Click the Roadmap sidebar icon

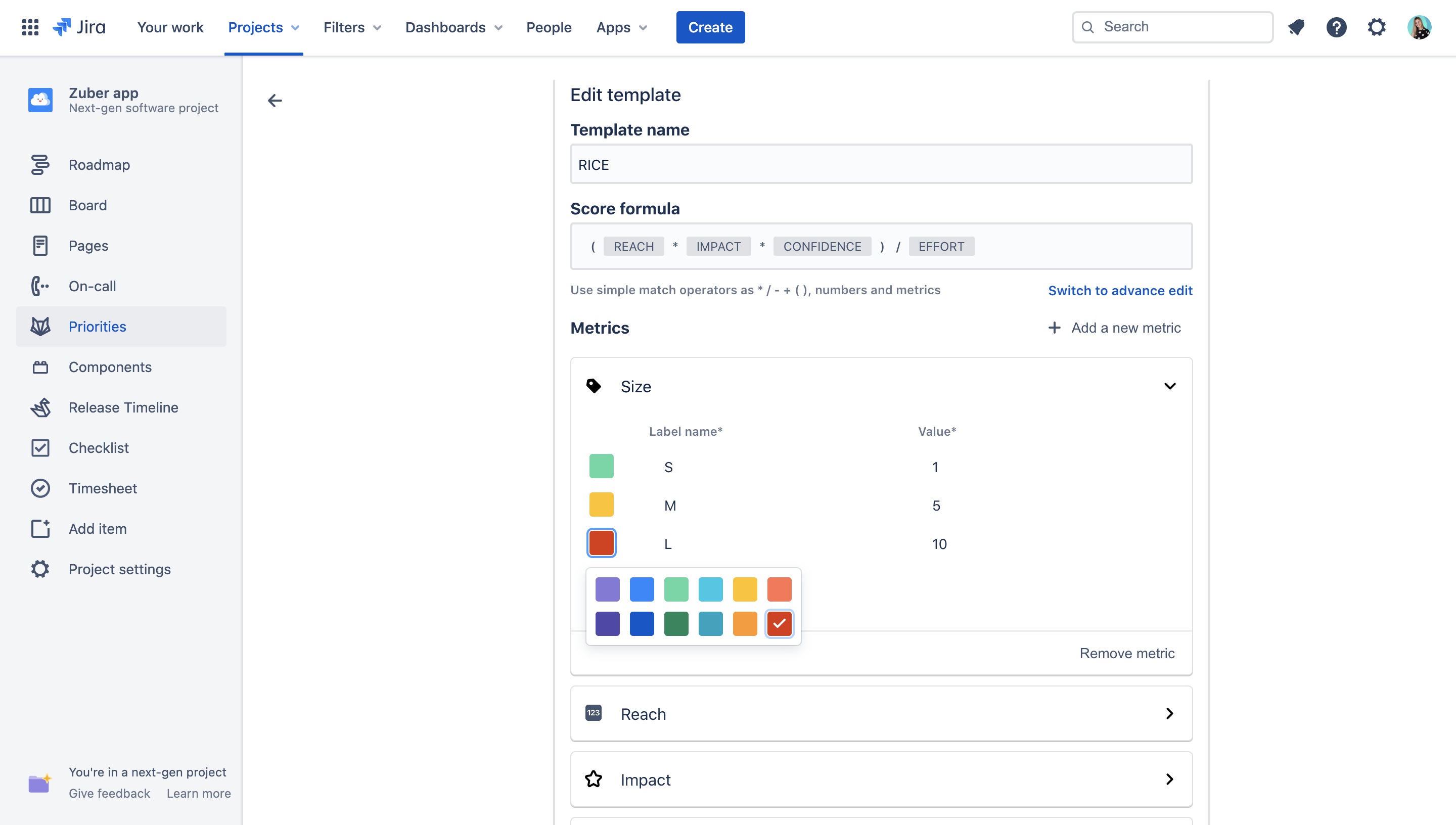[x=40, y=165]
